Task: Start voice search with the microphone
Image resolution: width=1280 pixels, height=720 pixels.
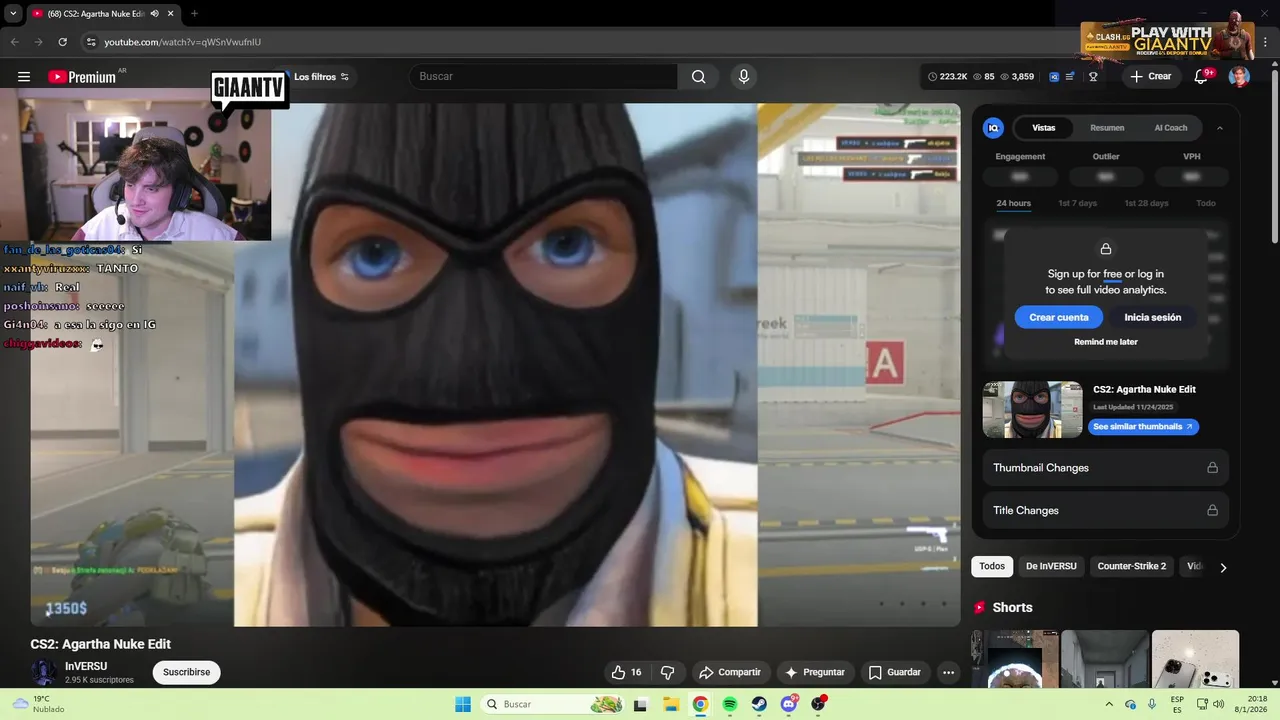Action: 743,77
